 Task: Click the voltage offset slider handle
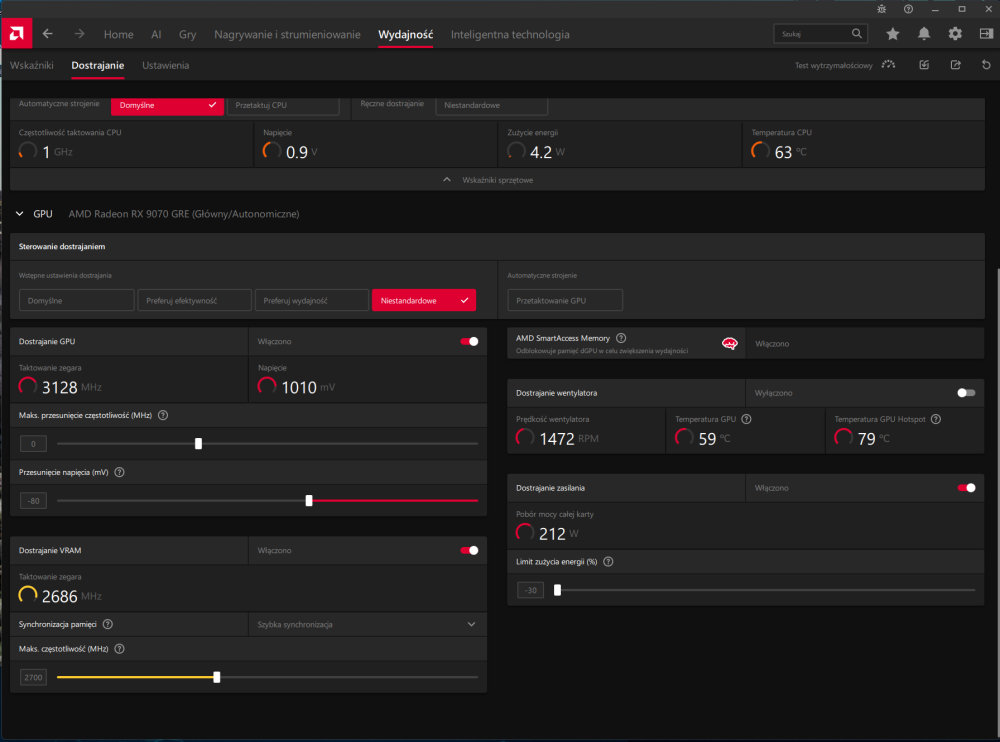click(309, 501)
